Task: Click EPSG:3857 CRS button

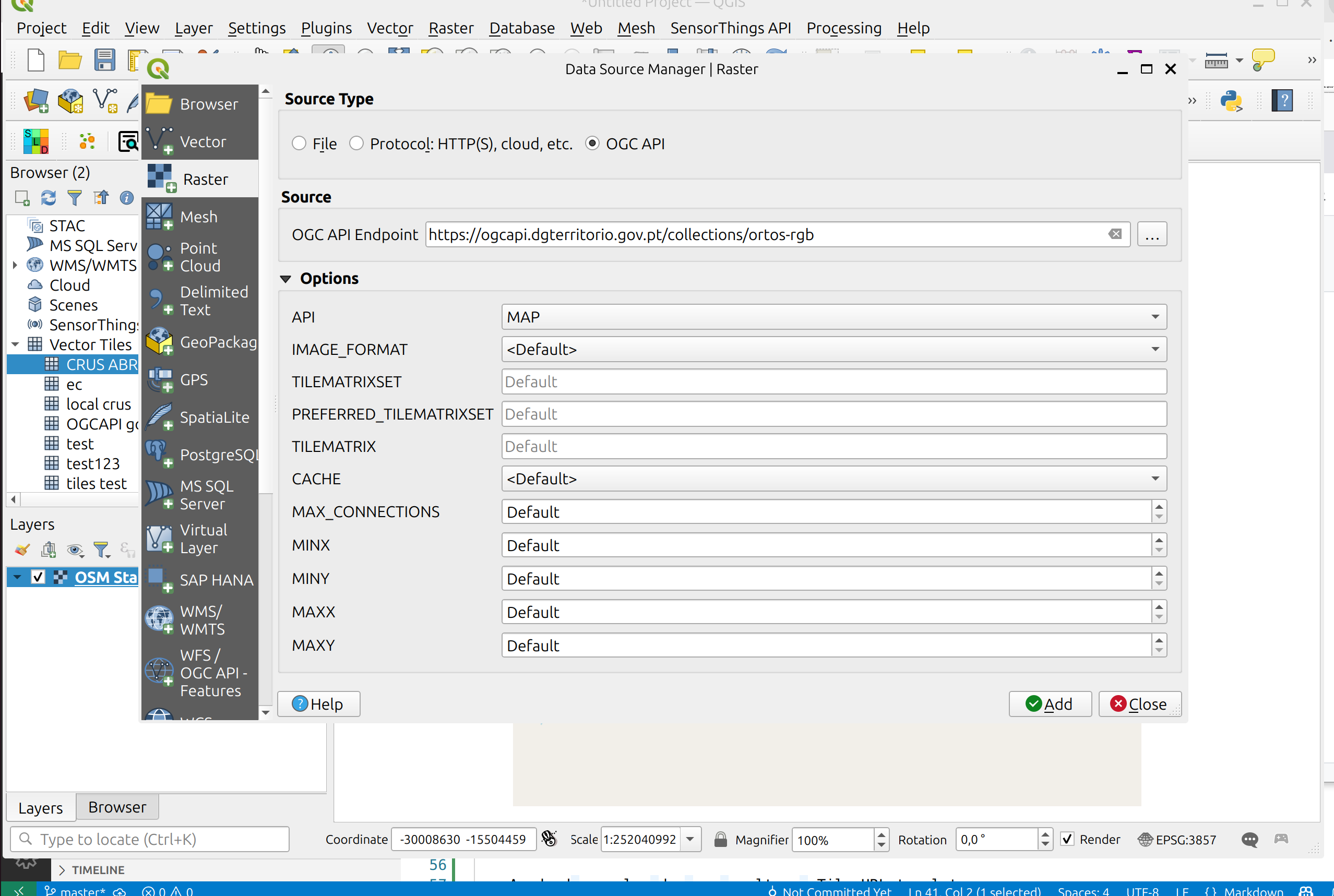Action: click(x=1177, y=840)
